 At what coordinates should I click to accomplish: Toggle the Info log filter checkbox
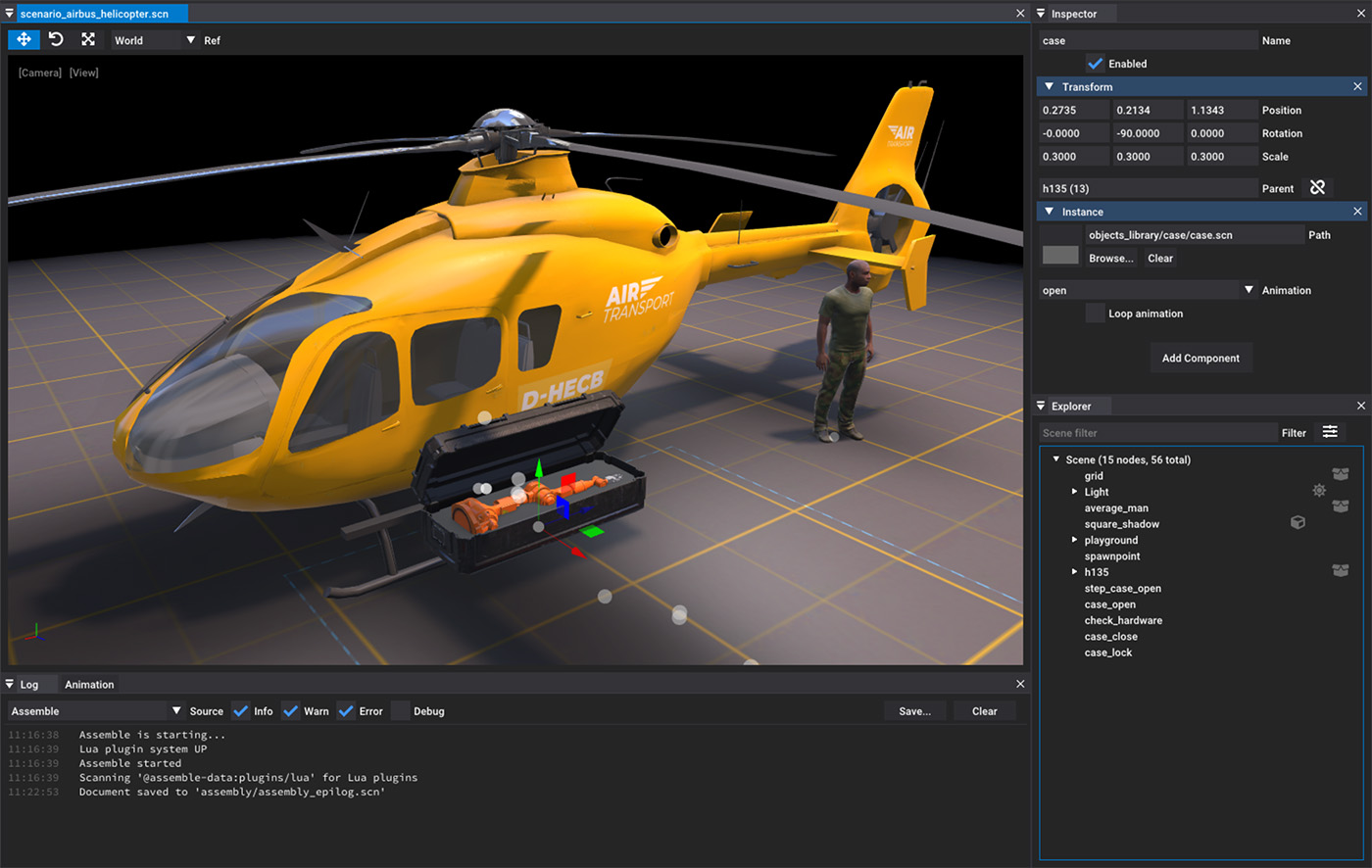pyautogui.click(x=239, y=711)
